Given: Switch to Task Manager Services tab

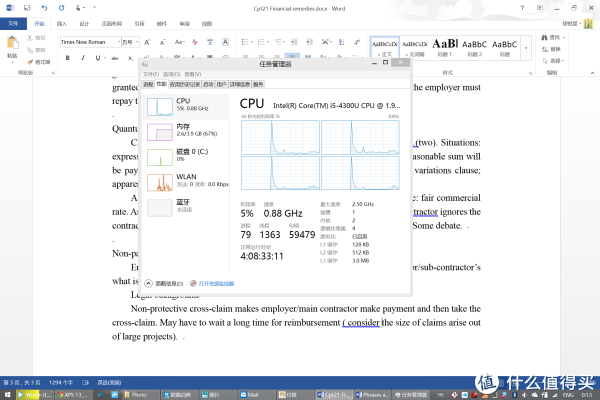Looking at the screenshot, I should [258, 84].
